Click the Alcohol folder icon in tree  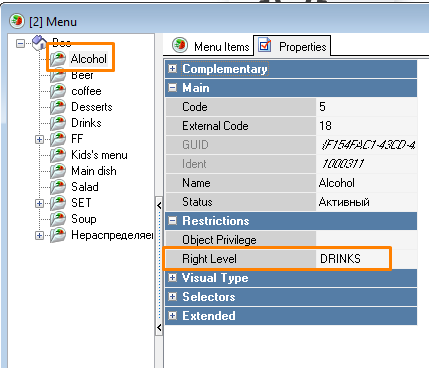coord(58,59)
